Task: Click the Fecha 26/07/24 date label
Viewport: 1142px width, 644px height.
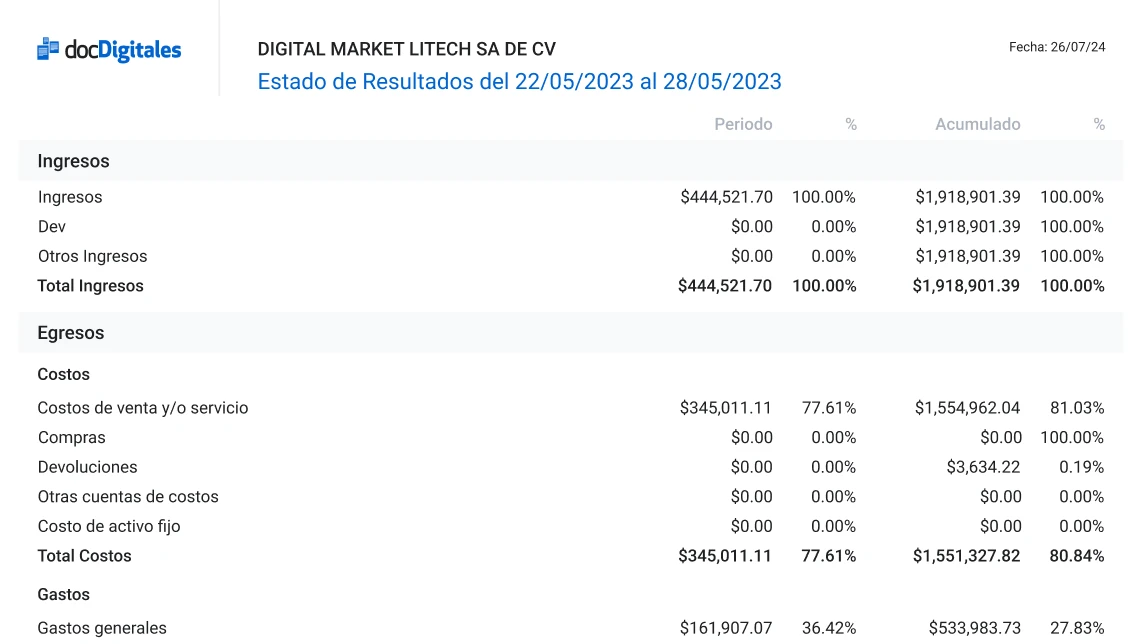Action: 1056,47
